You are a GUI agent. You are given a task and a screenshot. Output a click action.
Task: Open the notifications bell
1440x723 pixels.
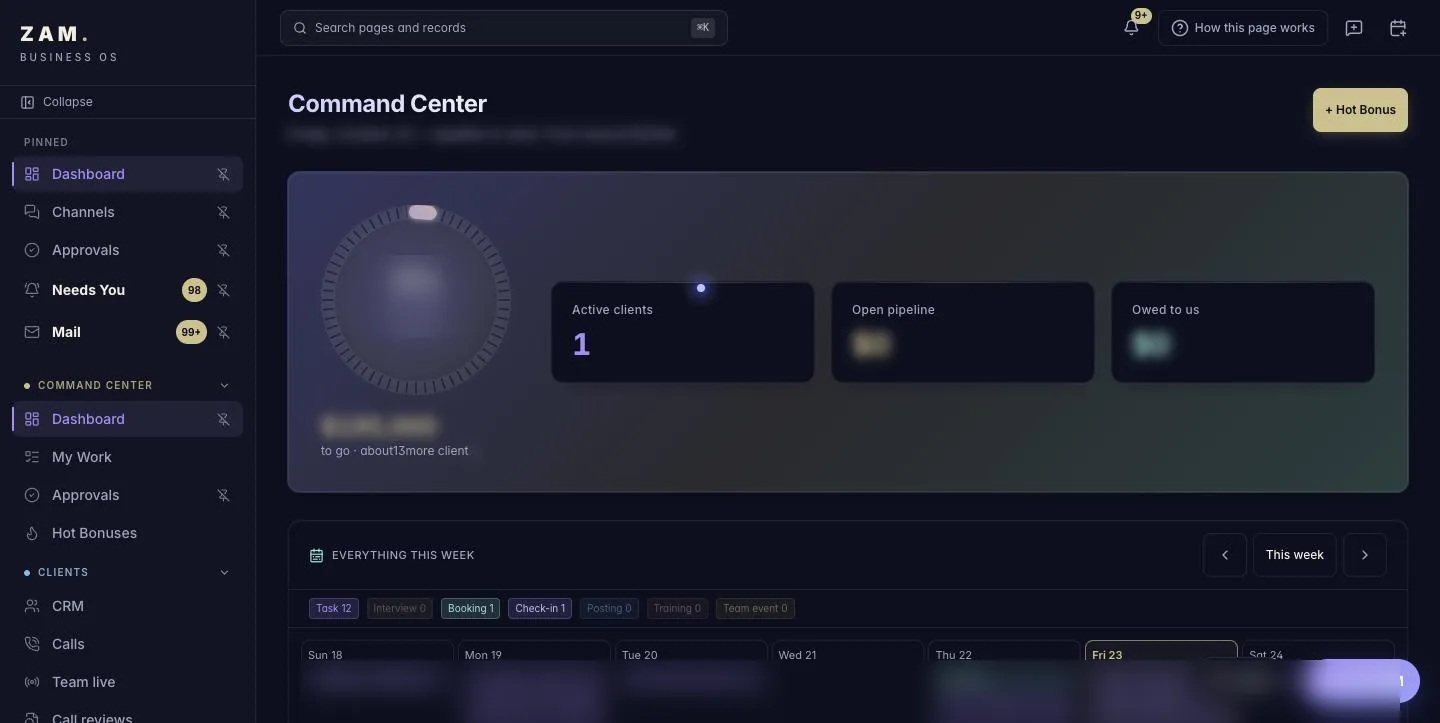pyautogui.click(x=1131, y=28)
